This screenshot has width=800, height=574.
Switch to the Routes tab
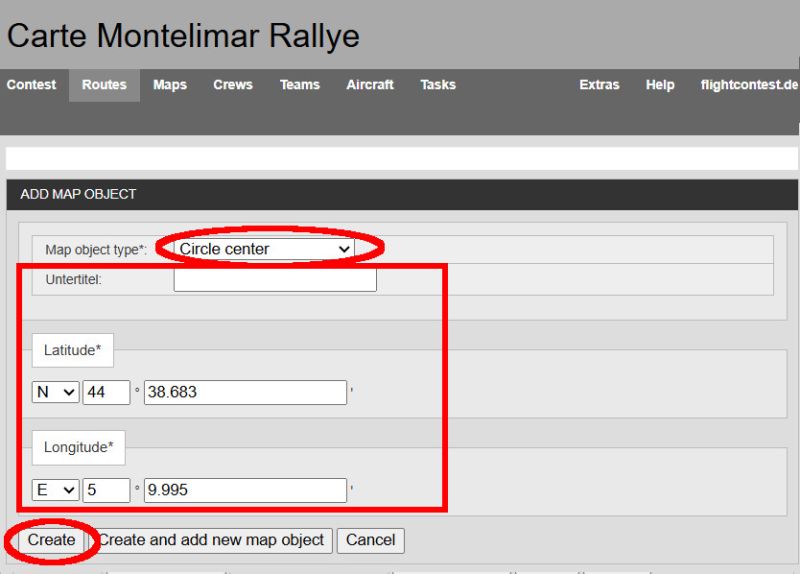click(104, 85)
